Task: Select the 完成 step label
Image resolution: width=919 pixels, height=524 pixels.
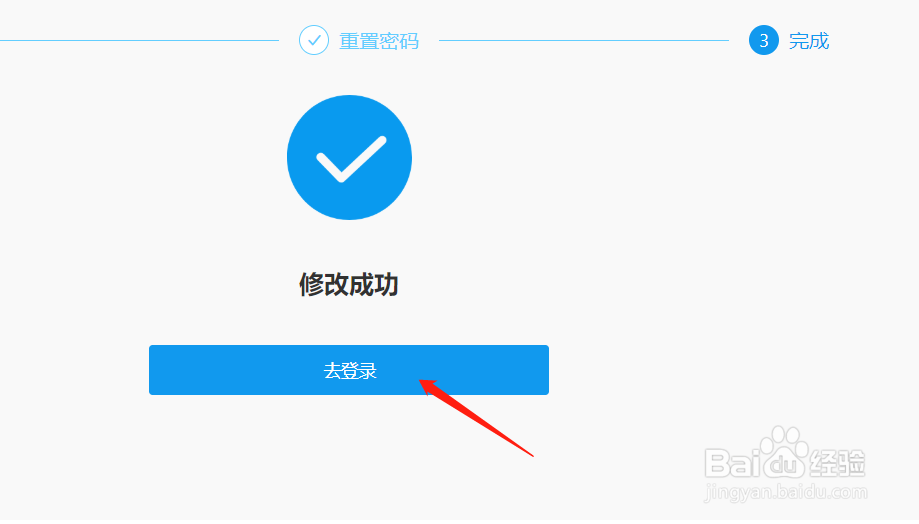Action: [x=809, y=41]
